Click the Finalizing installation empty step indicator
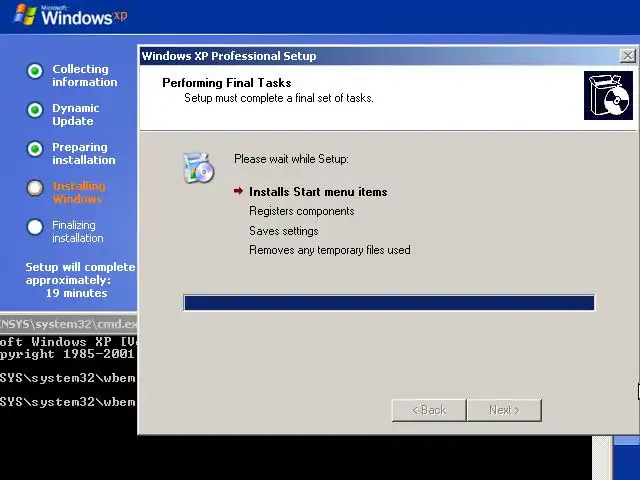Viewport: 640px width, 480px height. pyautogui.click(x=35, y=227)
